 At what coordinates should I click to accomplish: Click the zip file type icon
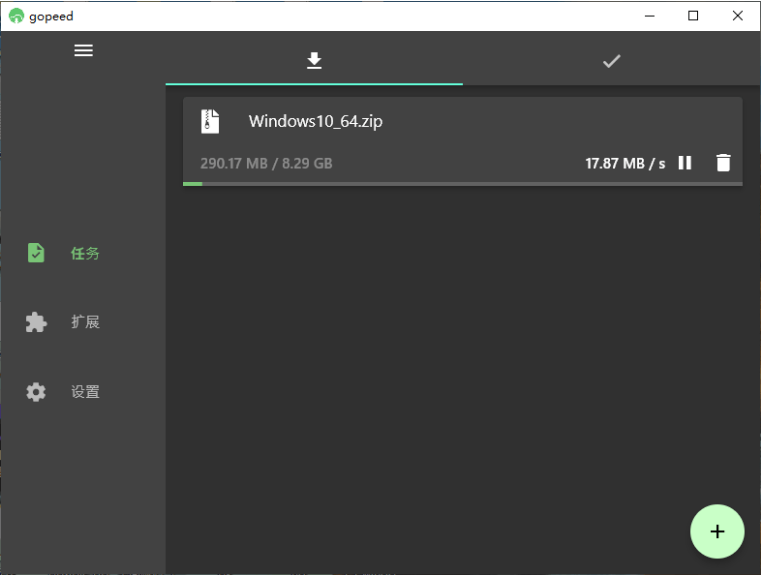click(210, 121)
